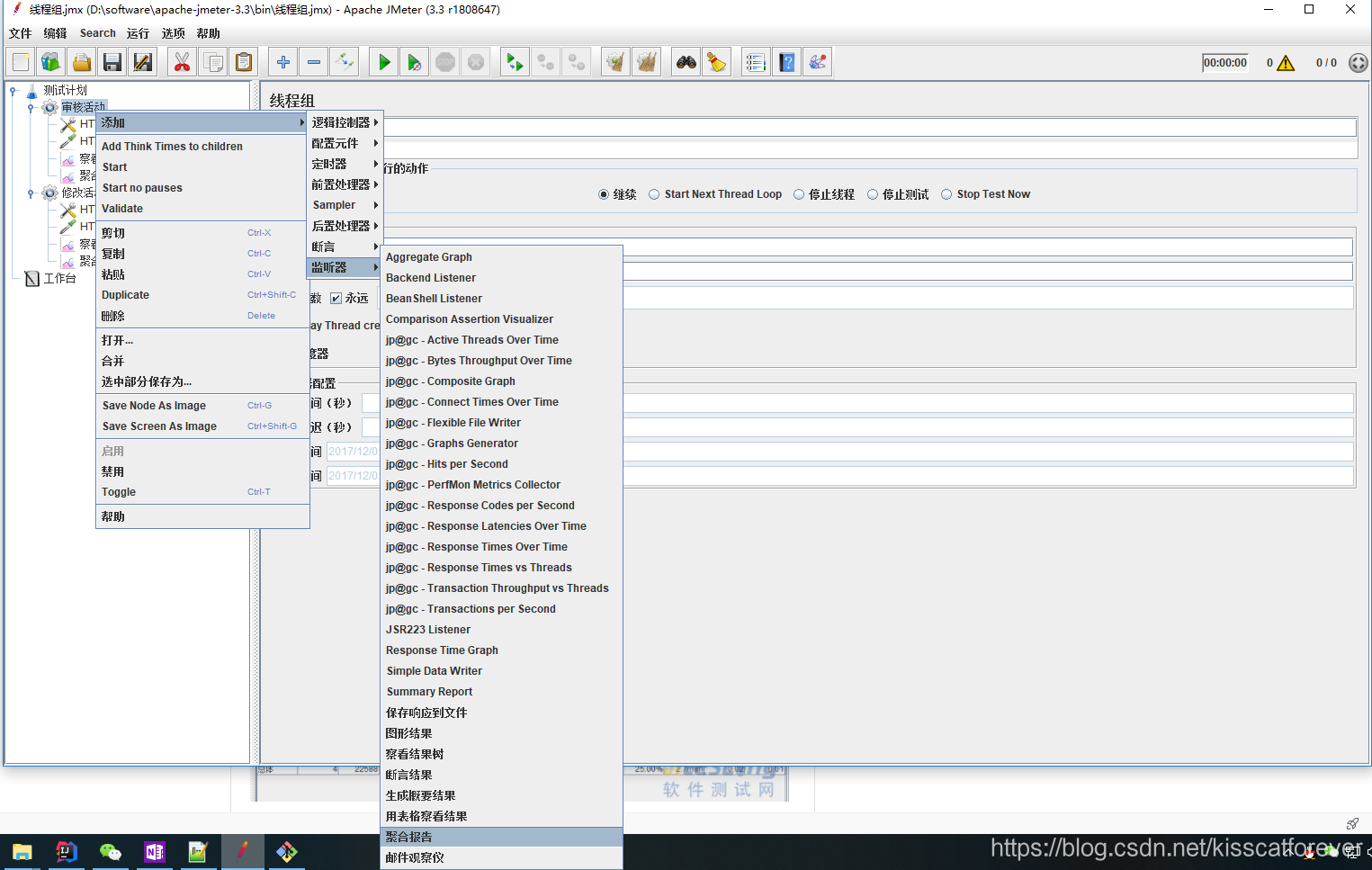Open the Templates icon in toolbar

pyautogui.click(x=50, y=62)
